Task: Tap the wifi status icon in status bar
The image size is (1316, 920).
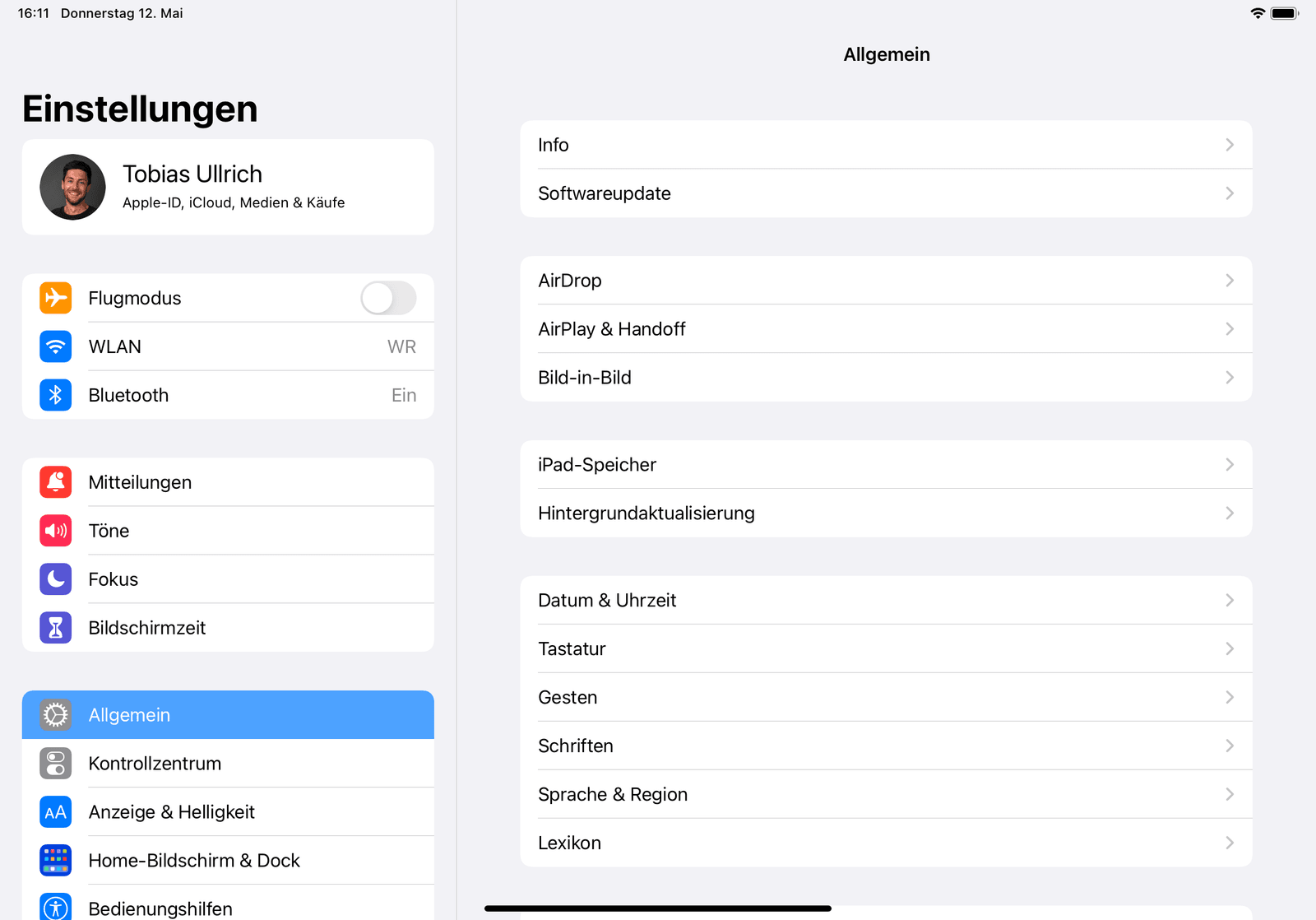Action: (x=1258, y=13)
